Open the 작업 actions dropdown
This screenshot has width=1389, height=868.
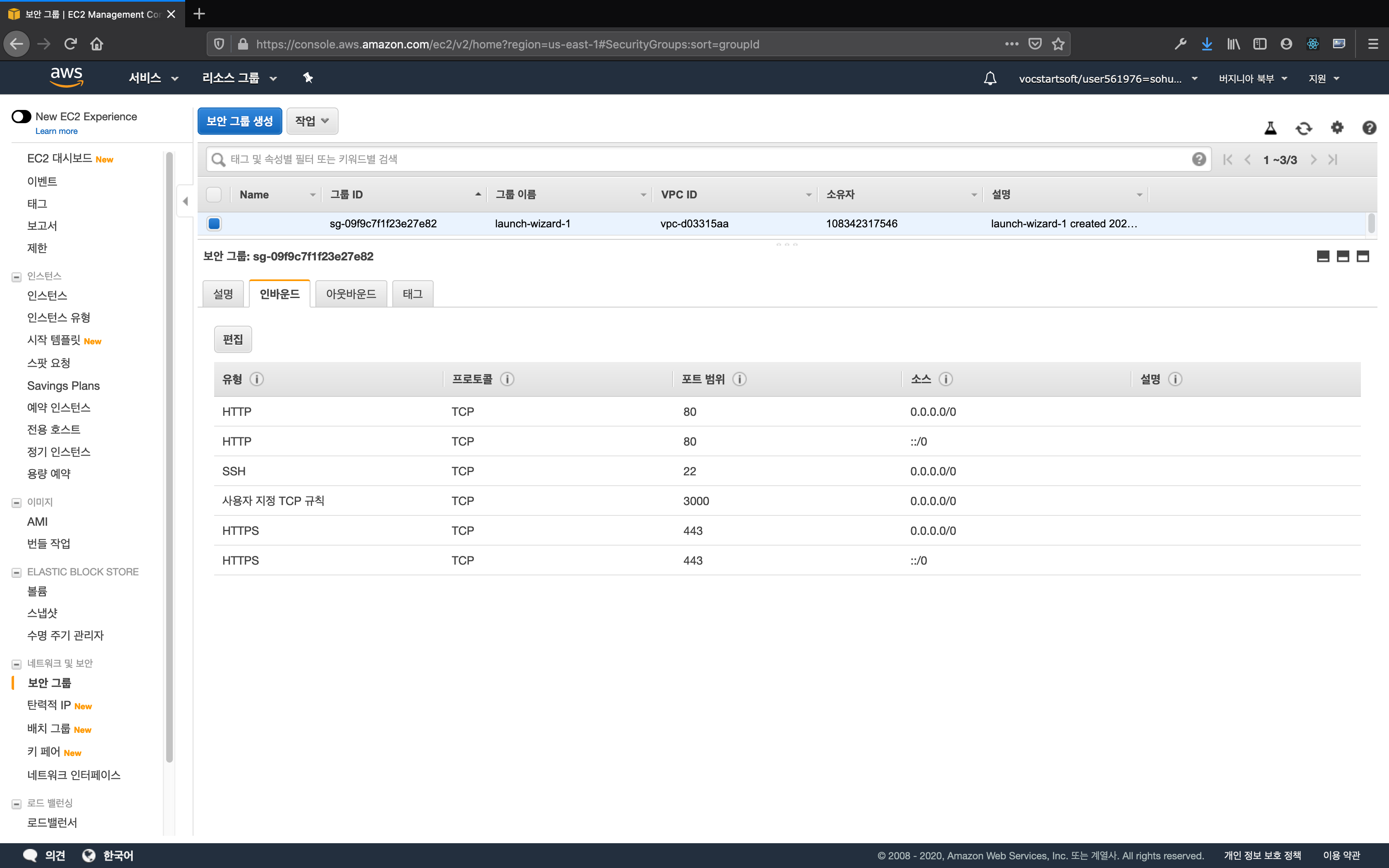[x=312, y=121]
